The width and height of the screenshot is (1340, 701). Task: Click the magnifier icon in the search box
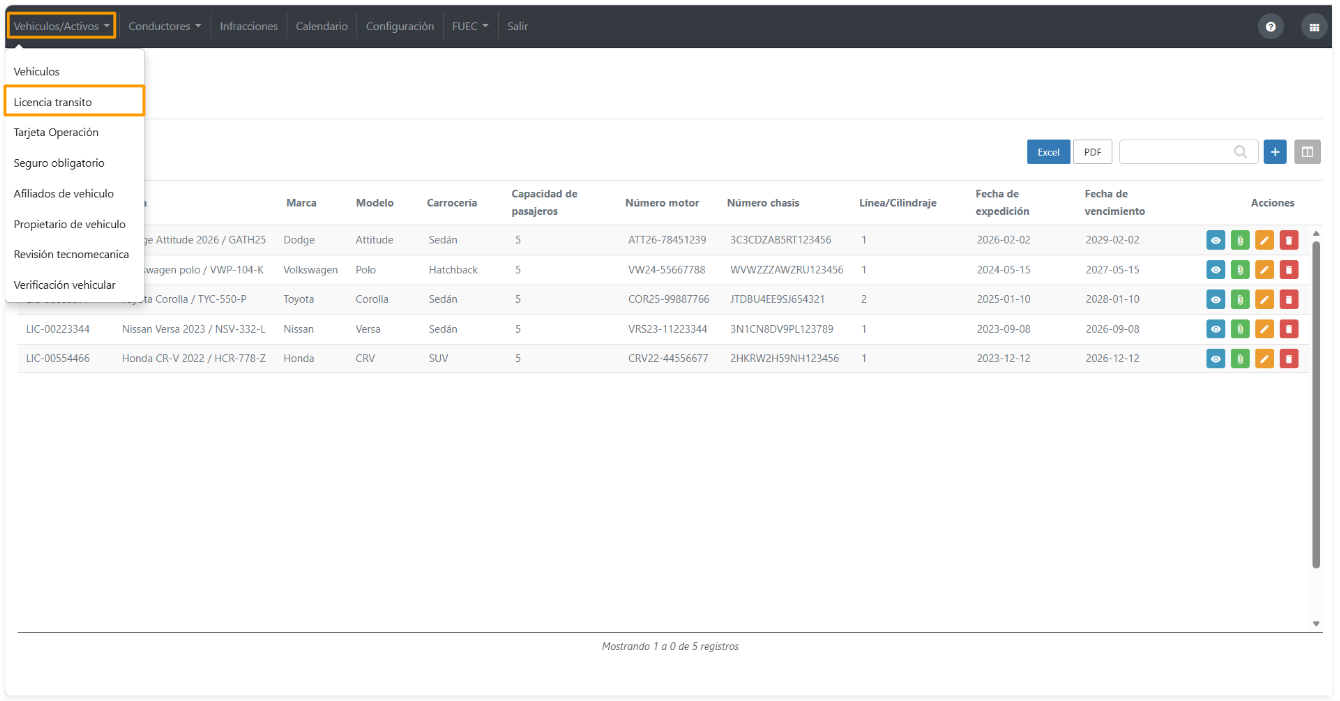[x=1241, y=152]
